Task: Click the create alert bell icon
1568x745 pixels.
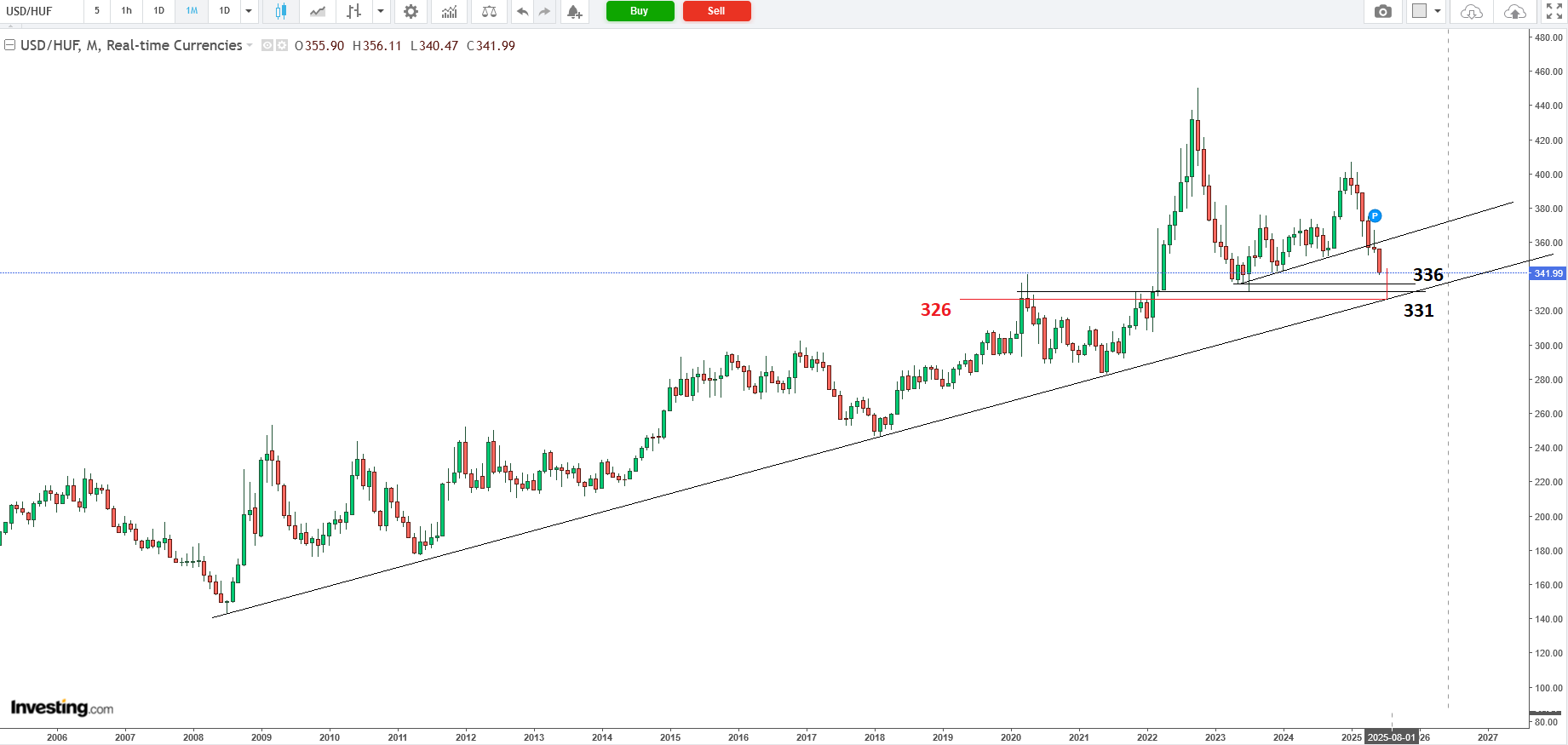Action: tap(574, 11)
